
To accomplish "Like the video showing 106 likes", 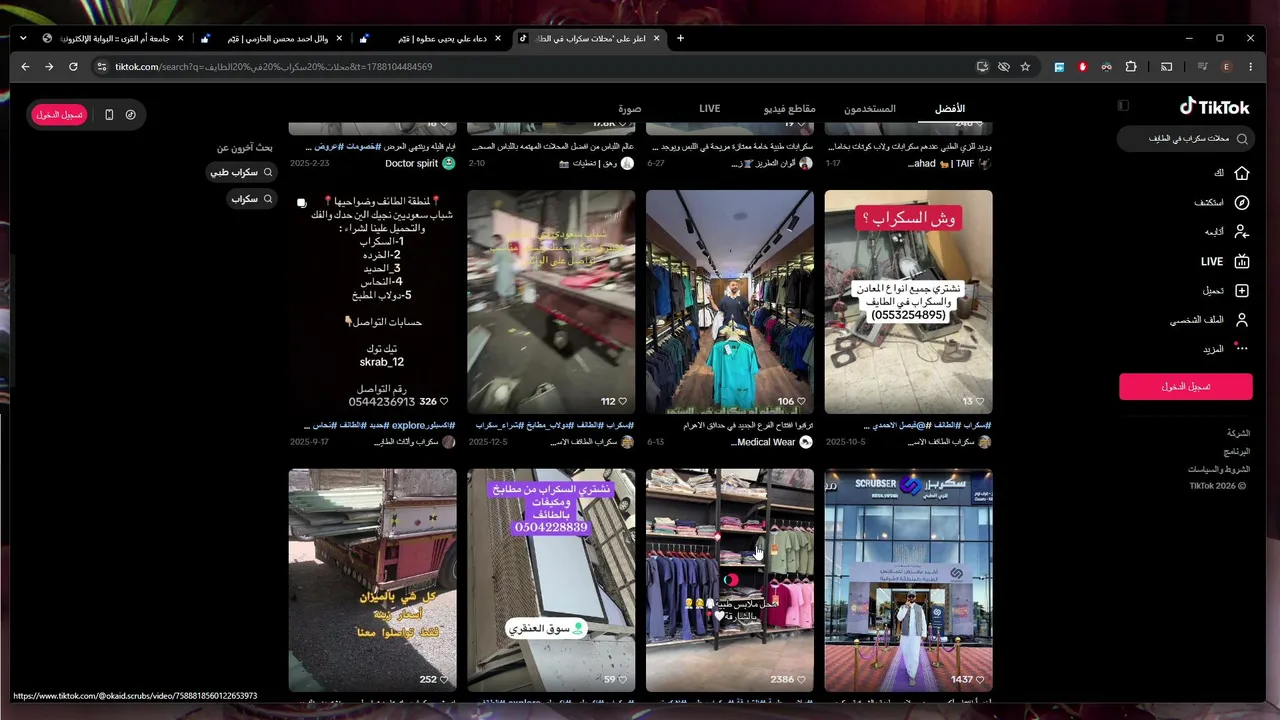I will (802, 401).
